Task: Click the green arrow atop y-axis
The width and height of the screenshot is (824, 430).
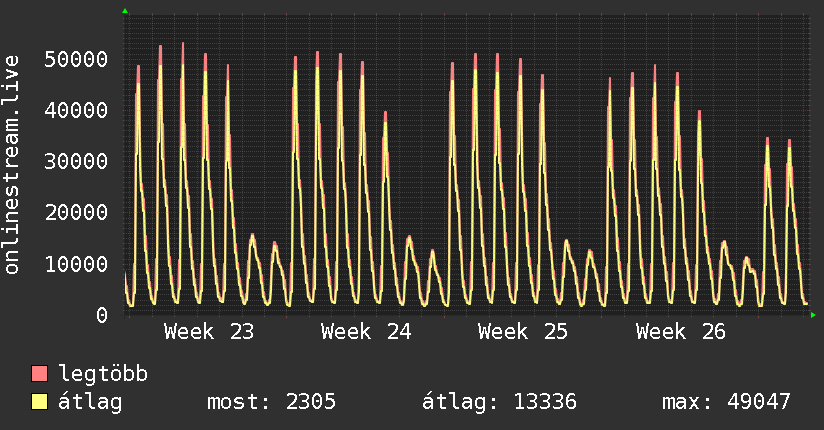Action: [125, 11]
